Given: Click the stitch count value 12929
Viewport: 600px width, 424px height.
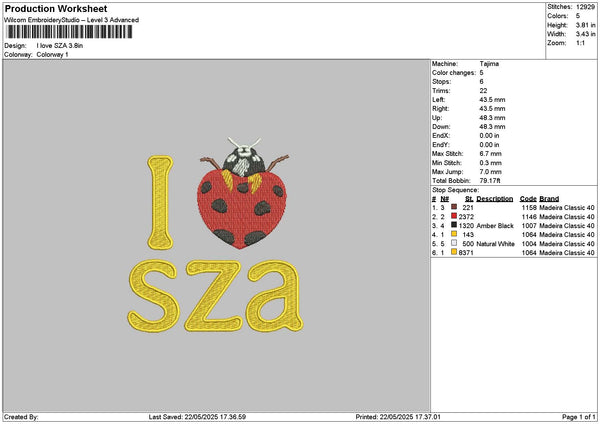Looking at the screenshot, I should point(585,7).
